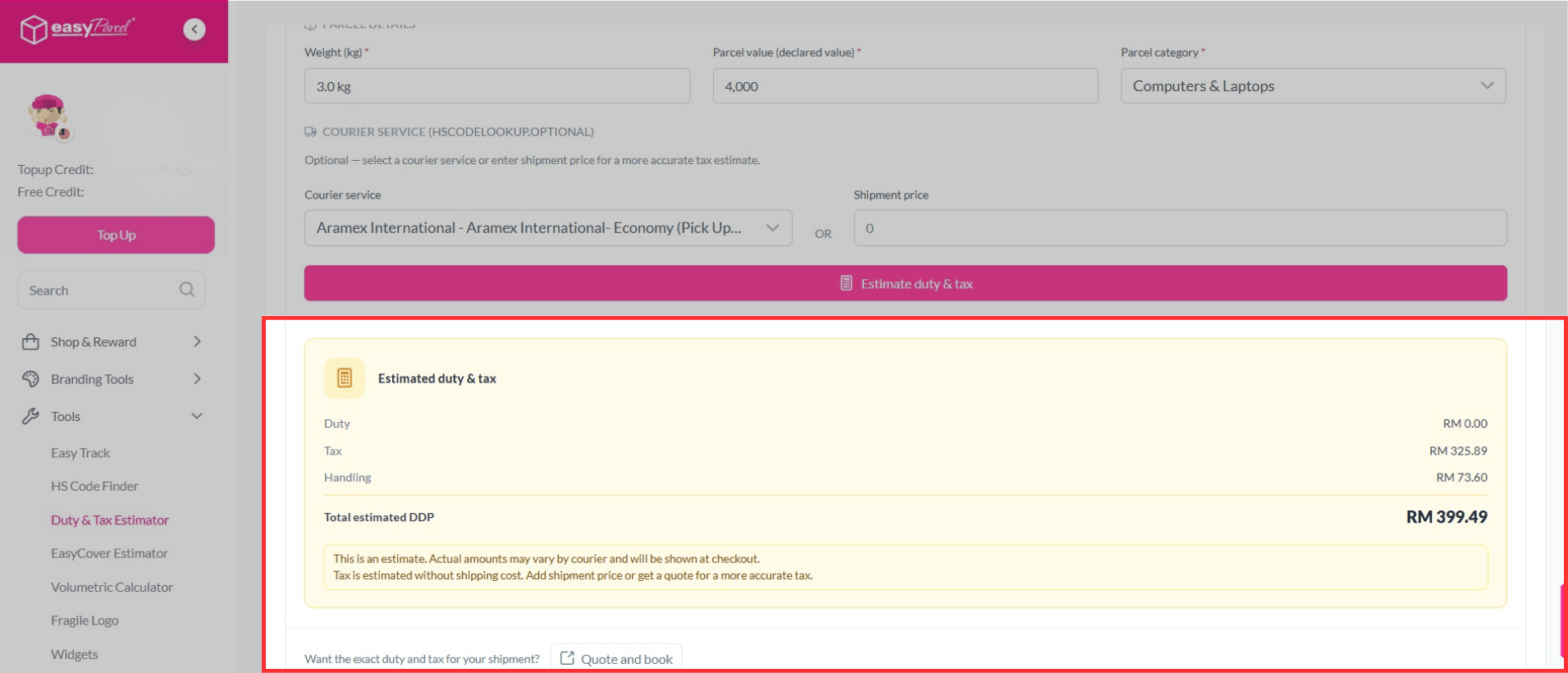Click the search magnifier icon
This screenshot has height=673, width=1568.
point(187,290)
